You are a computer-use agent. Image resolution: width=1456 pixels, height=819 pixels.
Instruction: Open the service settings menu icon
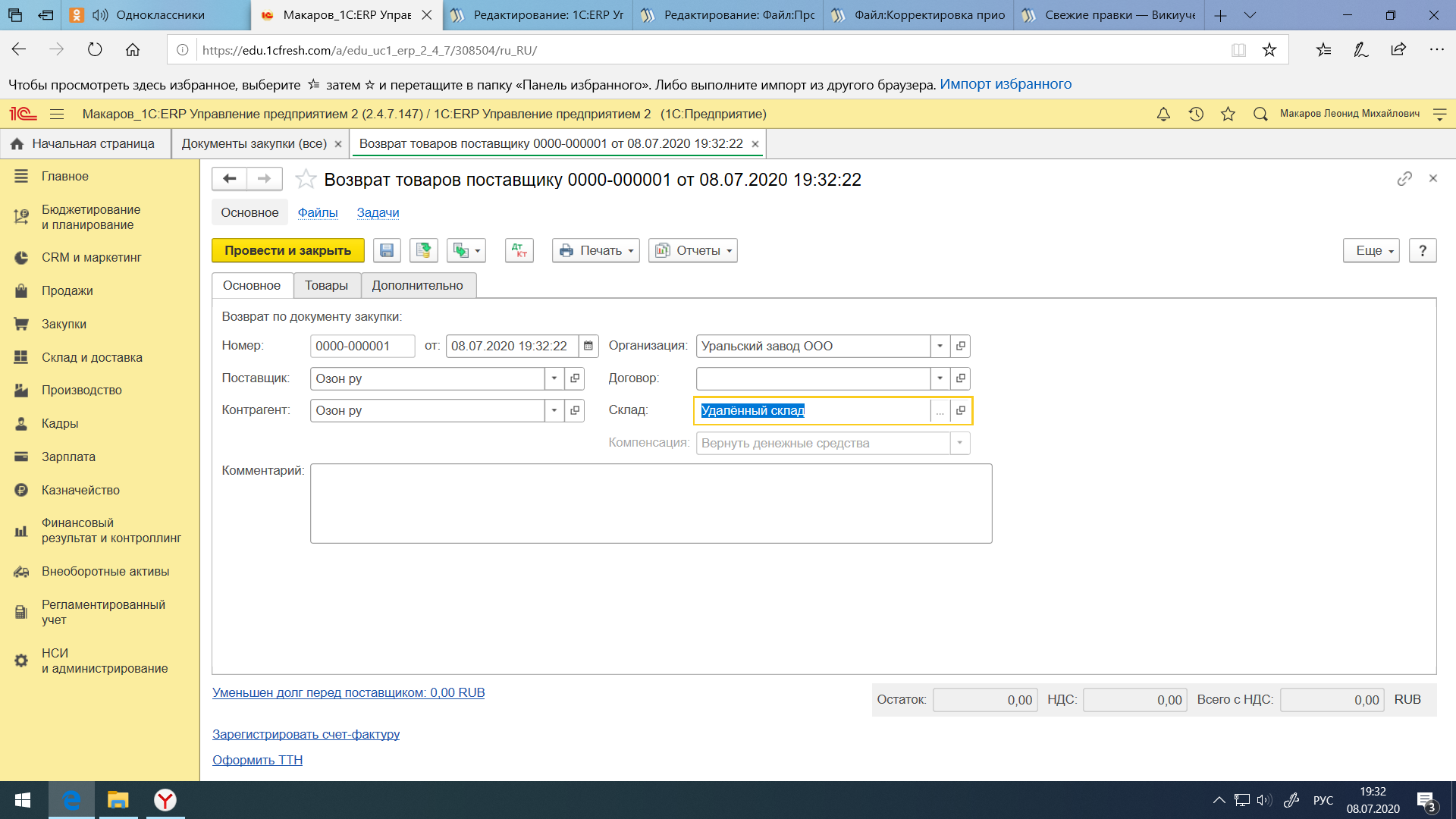pyautogui.click(x=1440, y=114)
